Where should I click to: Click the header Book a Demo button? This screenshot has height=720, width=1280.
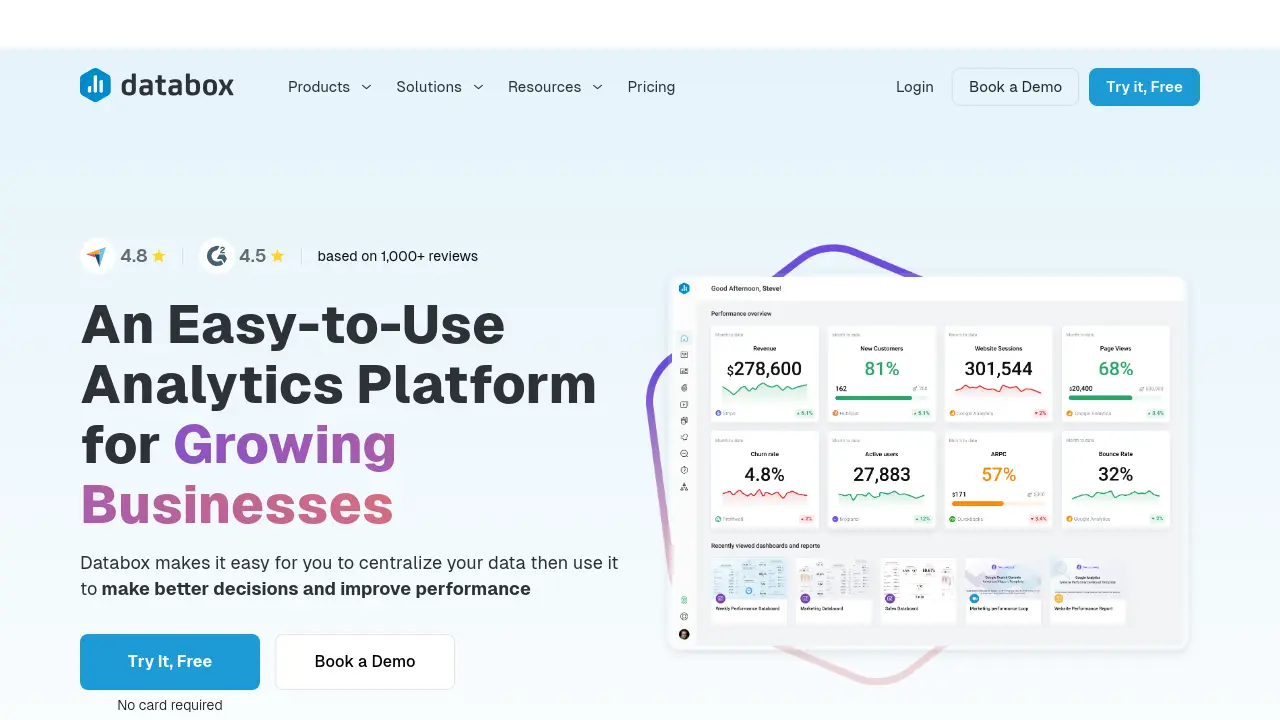coord(1015,87)
